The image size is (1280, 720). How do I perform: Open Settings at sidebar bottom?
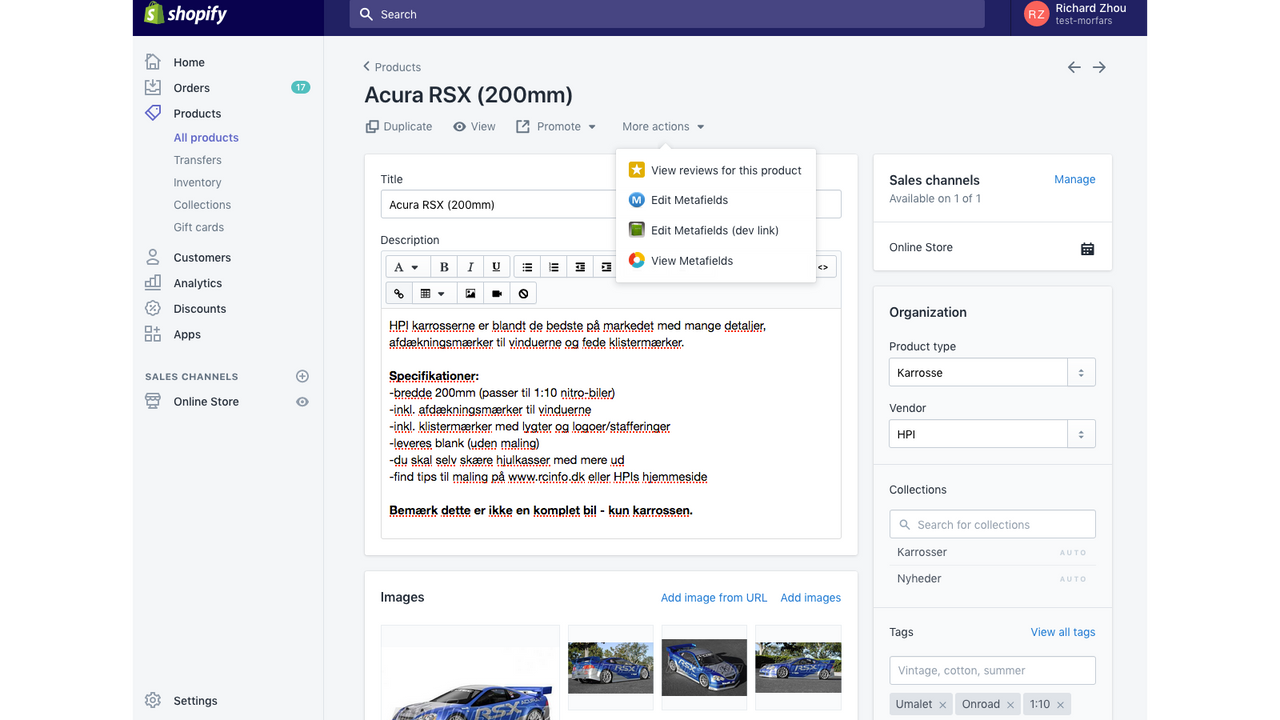click(x=195, y=701)
